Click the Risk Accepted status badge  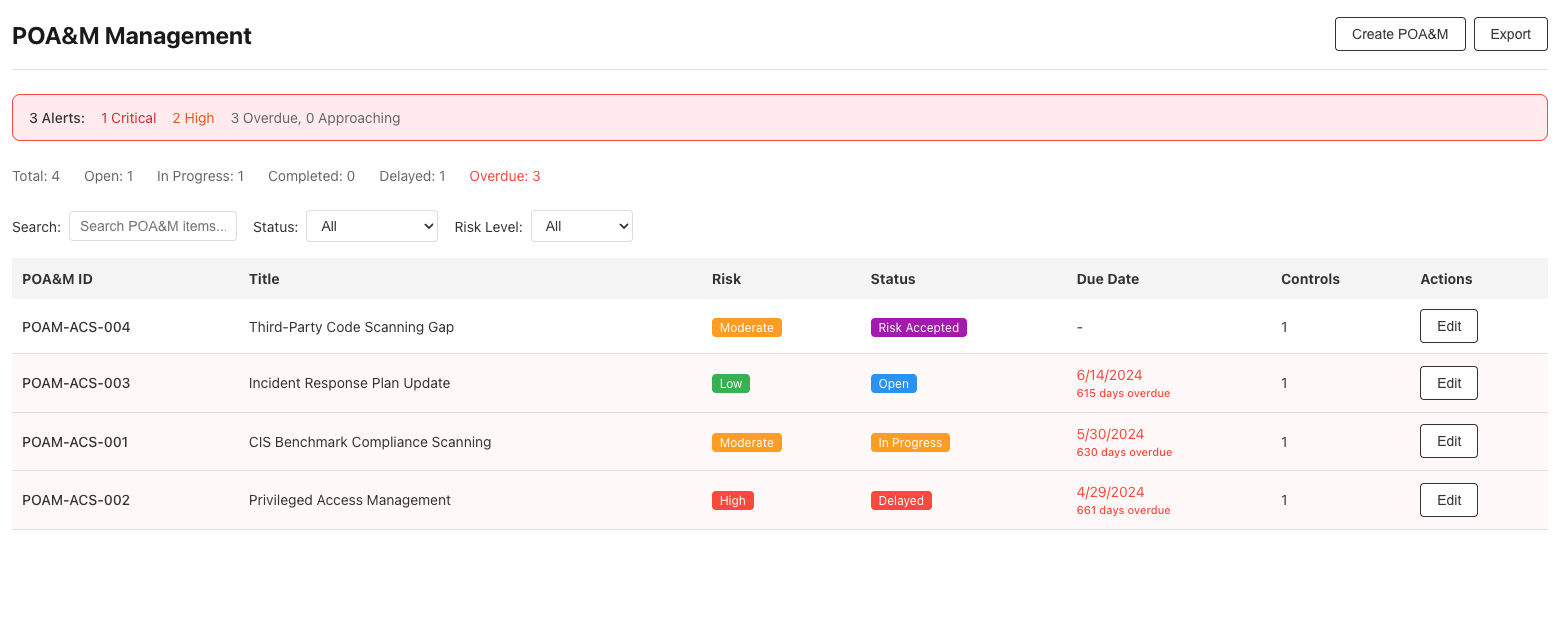[x=918, y=327]
